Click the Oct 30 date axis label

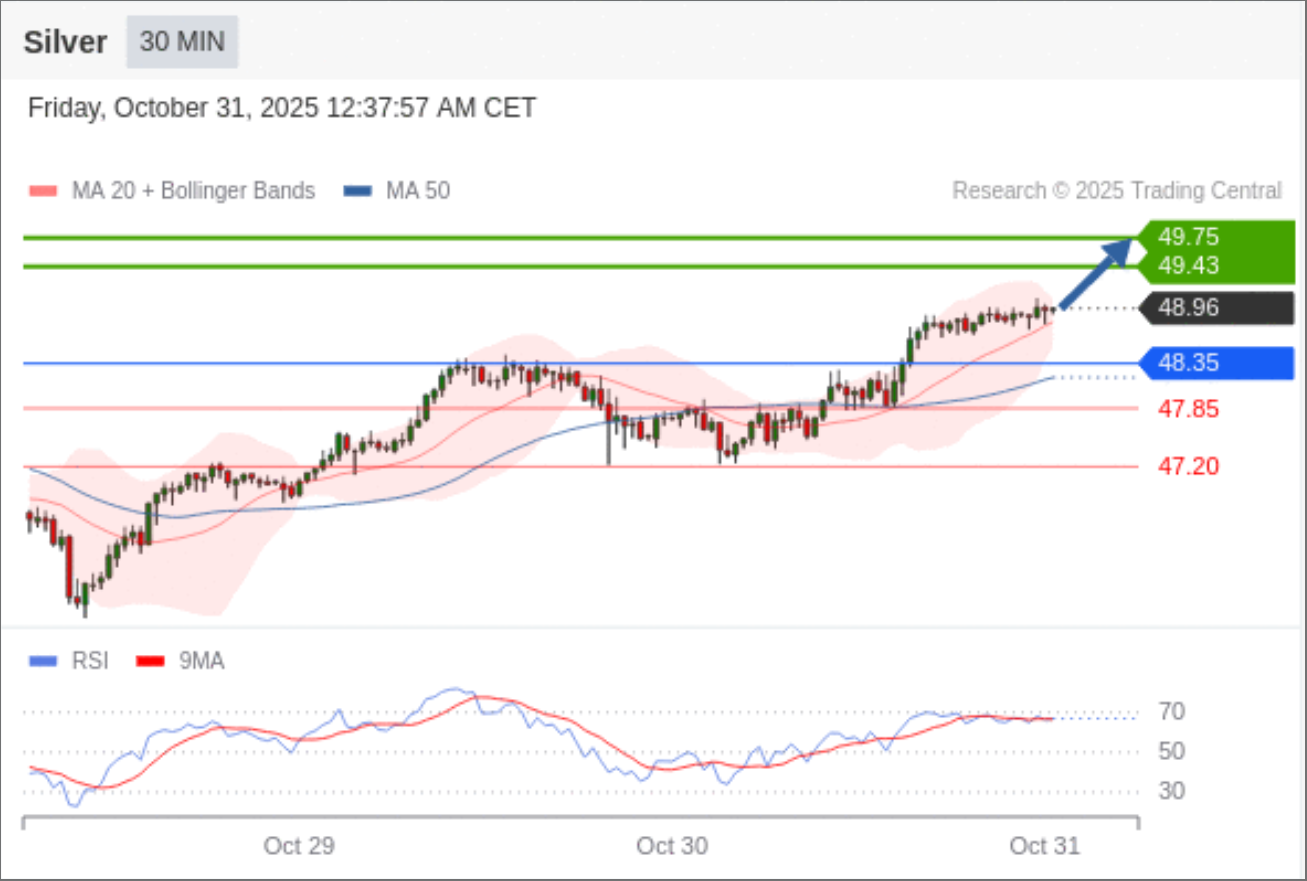click(x=672, y=846)
